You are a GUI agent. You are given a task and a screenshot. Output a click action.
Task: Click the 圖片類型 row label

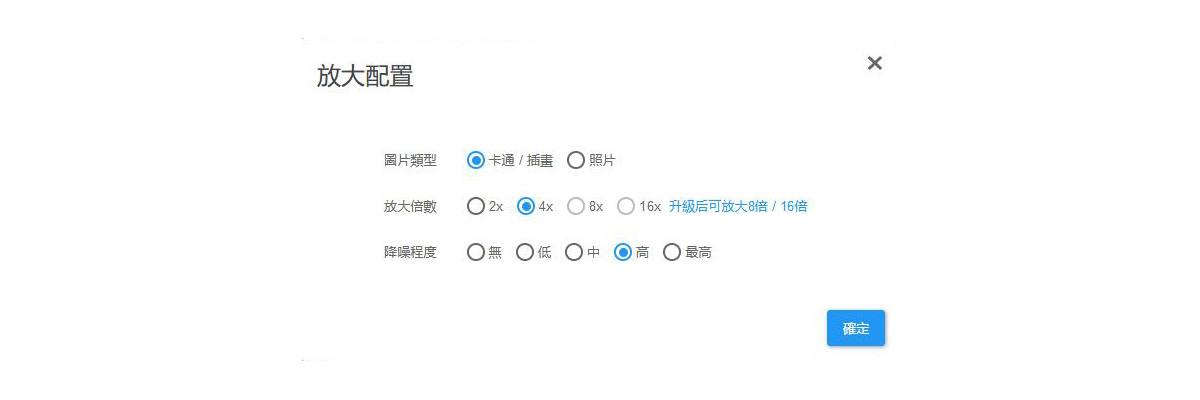[x=410, y=160]
